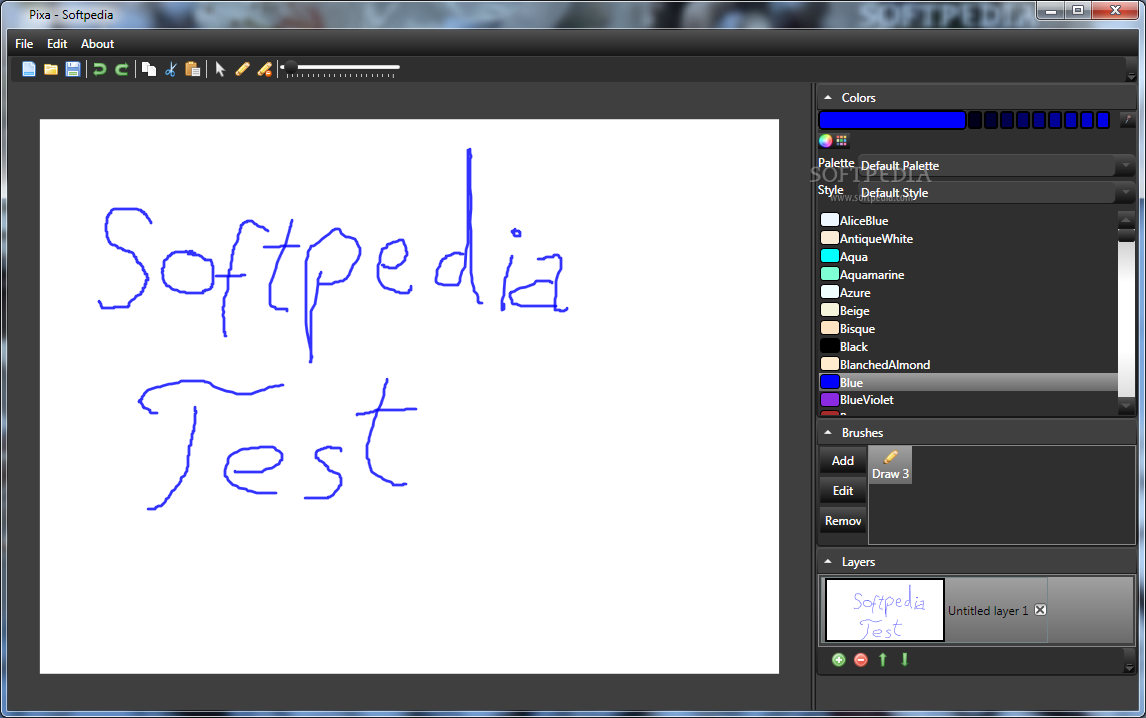1146x718 pixels.
Task: Expand the layers toolbar overflow arrow
Action: tap(1129, 667)
